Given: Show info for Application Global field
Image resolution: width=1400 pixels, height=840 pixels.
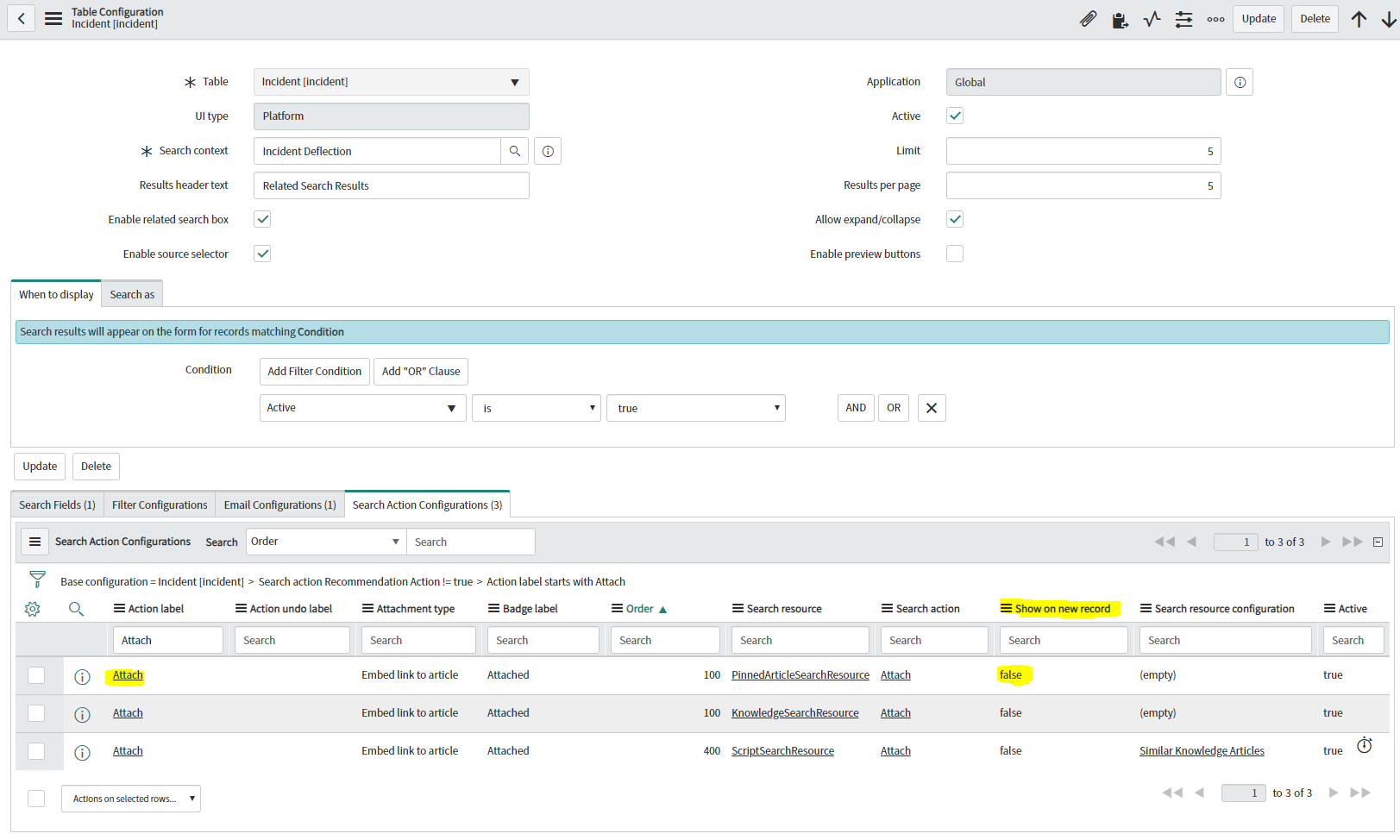Looking at the screenshot, I should 1240,82.
